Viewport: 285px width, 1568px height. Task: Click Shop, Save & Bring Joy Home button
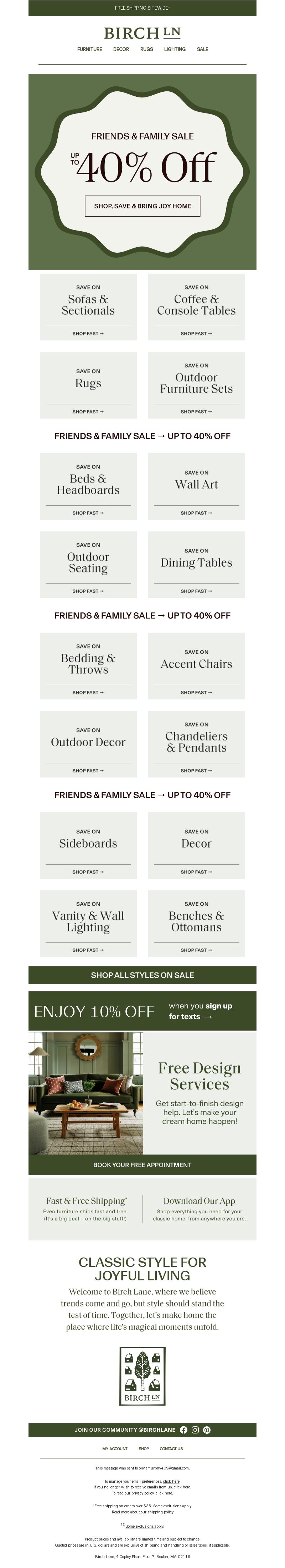142,206
